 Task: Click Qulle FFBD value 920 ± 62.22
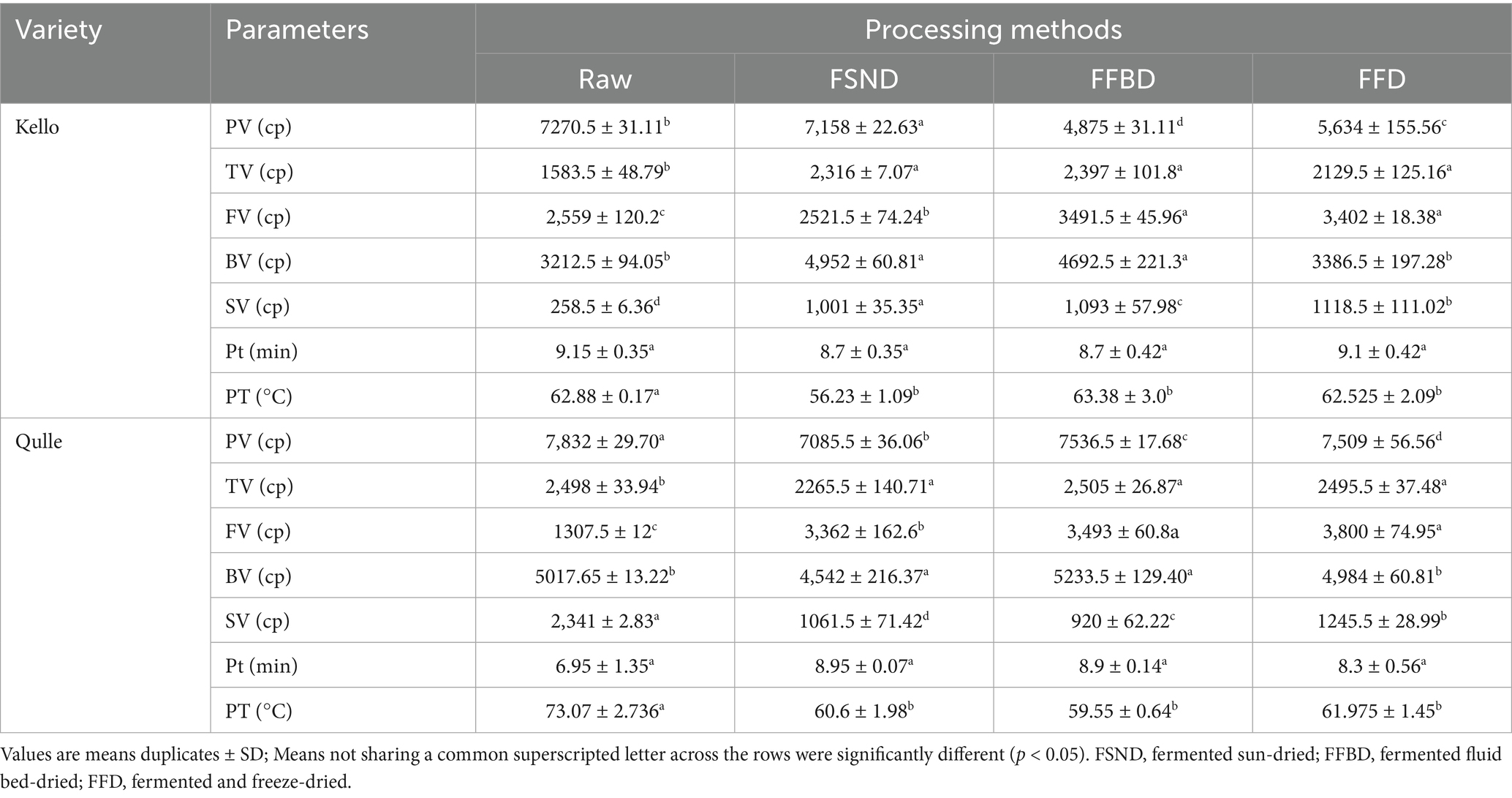pyautogui.click(x=1122, y=620)
